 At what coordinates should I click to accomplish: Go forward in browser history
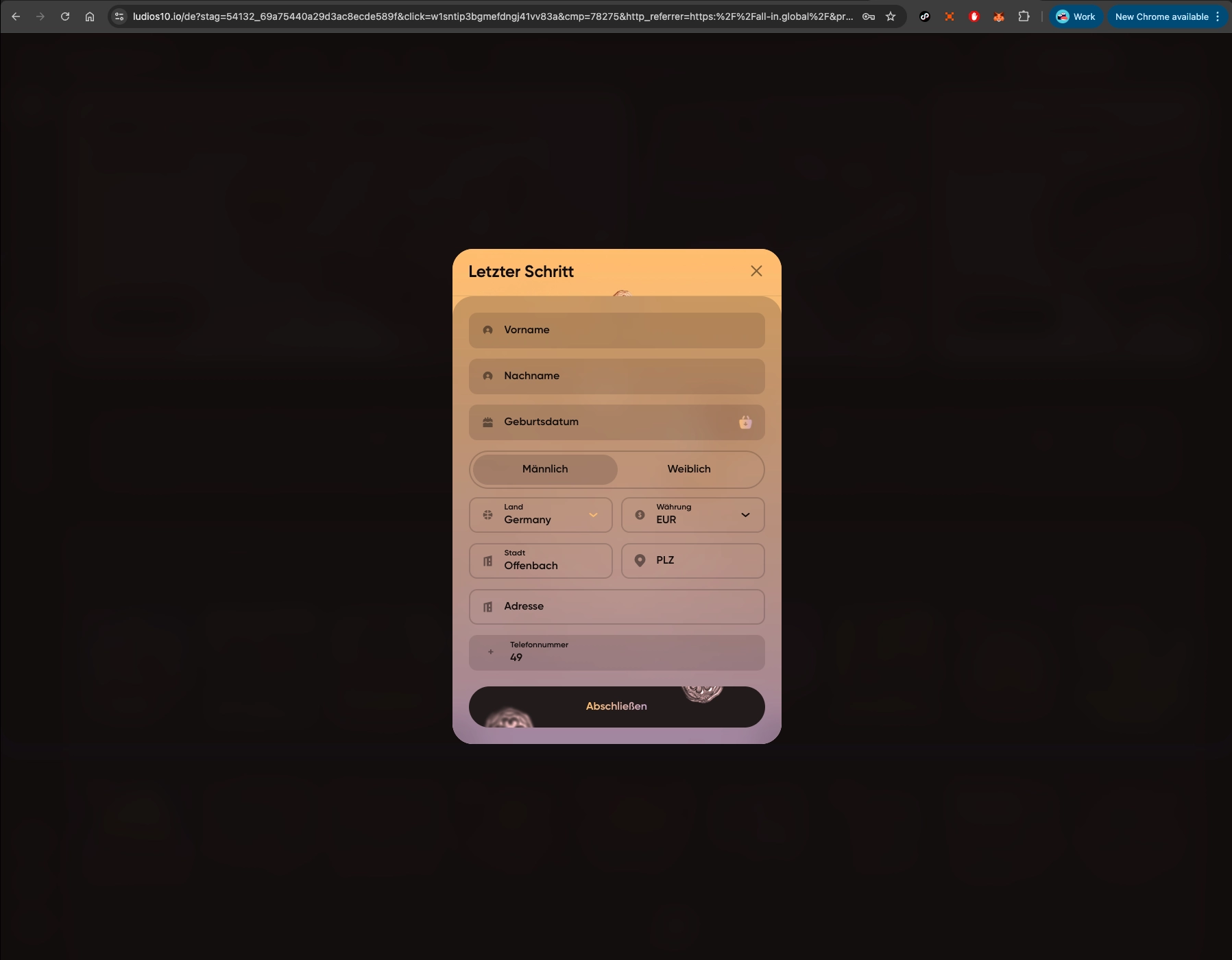[40, 16]
